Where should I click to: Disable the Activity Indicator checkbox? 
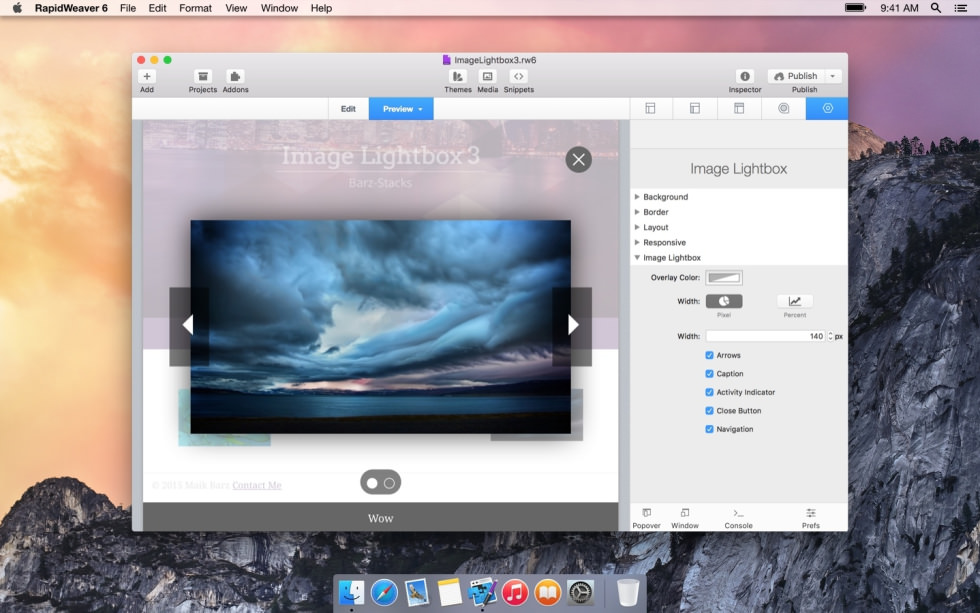[709, 392]
